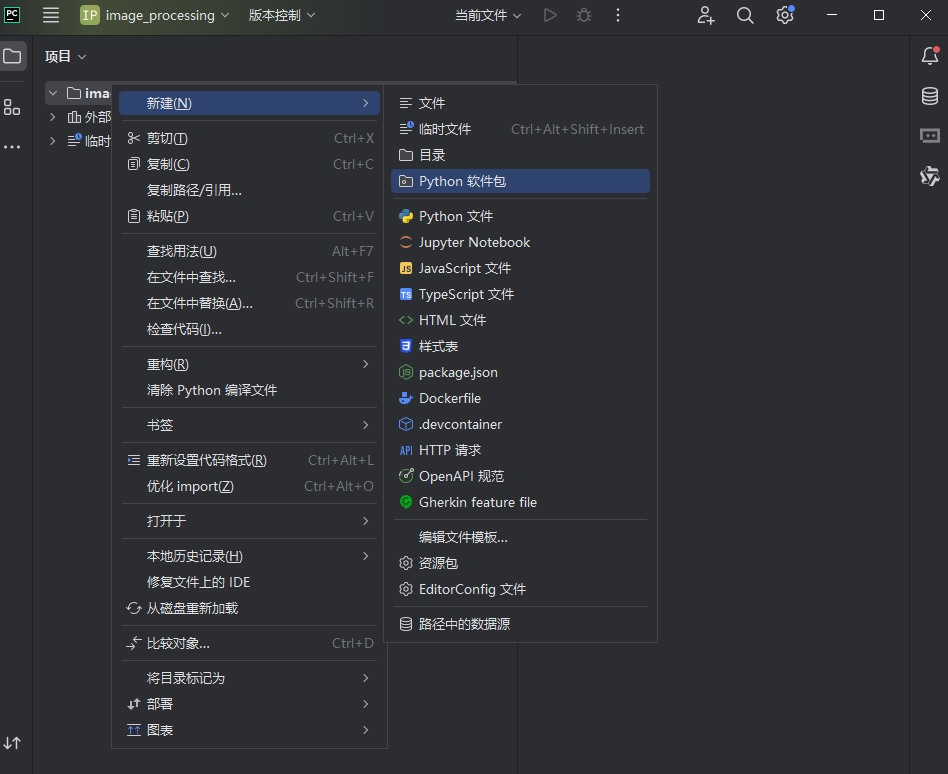This screenshot has width=948, height=774.
Task: Create new OpenAPI 规范 file
Action: (x=521, y=476)
